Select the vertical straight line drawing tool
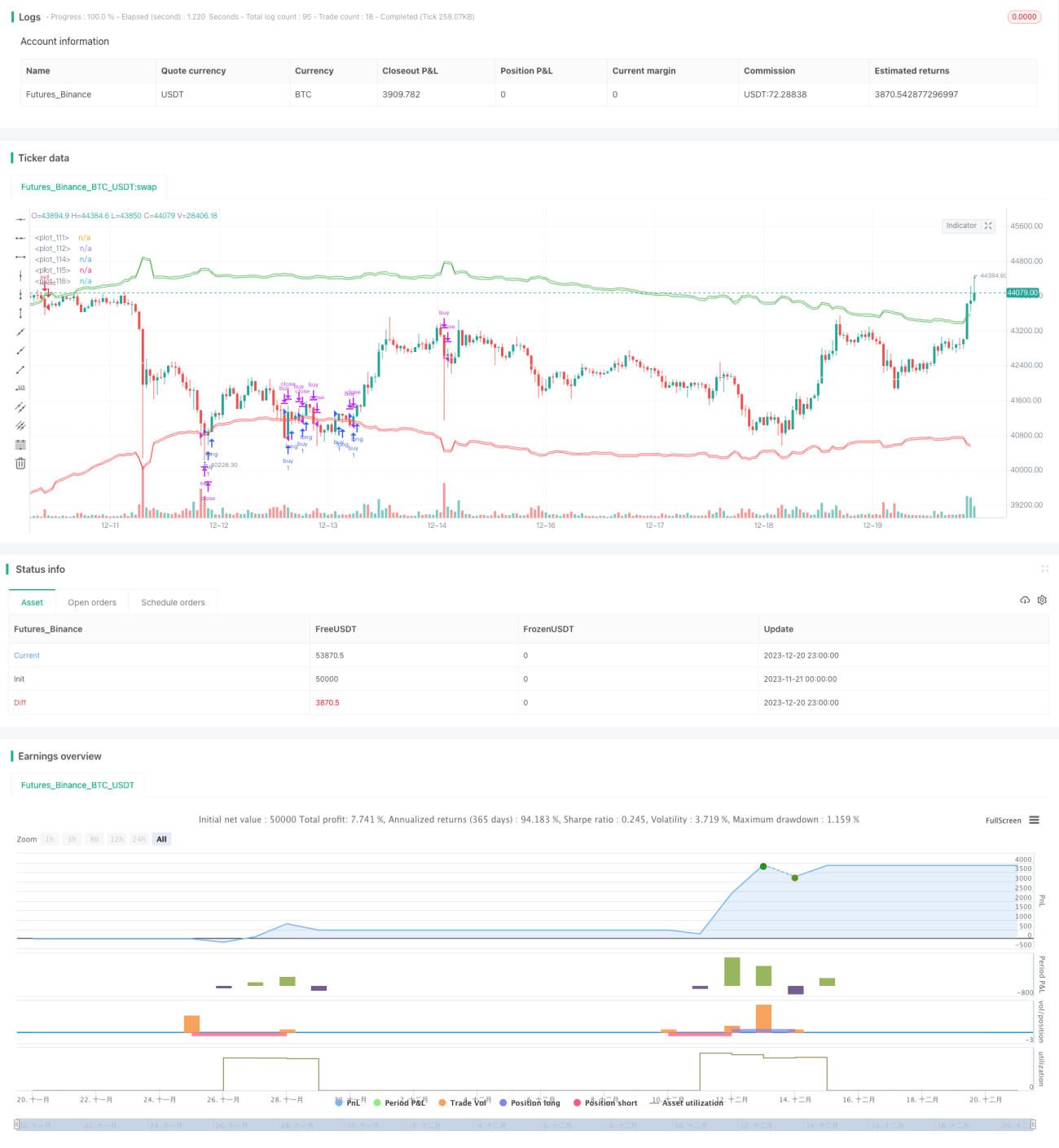1059x1148 pixels. 20,275
